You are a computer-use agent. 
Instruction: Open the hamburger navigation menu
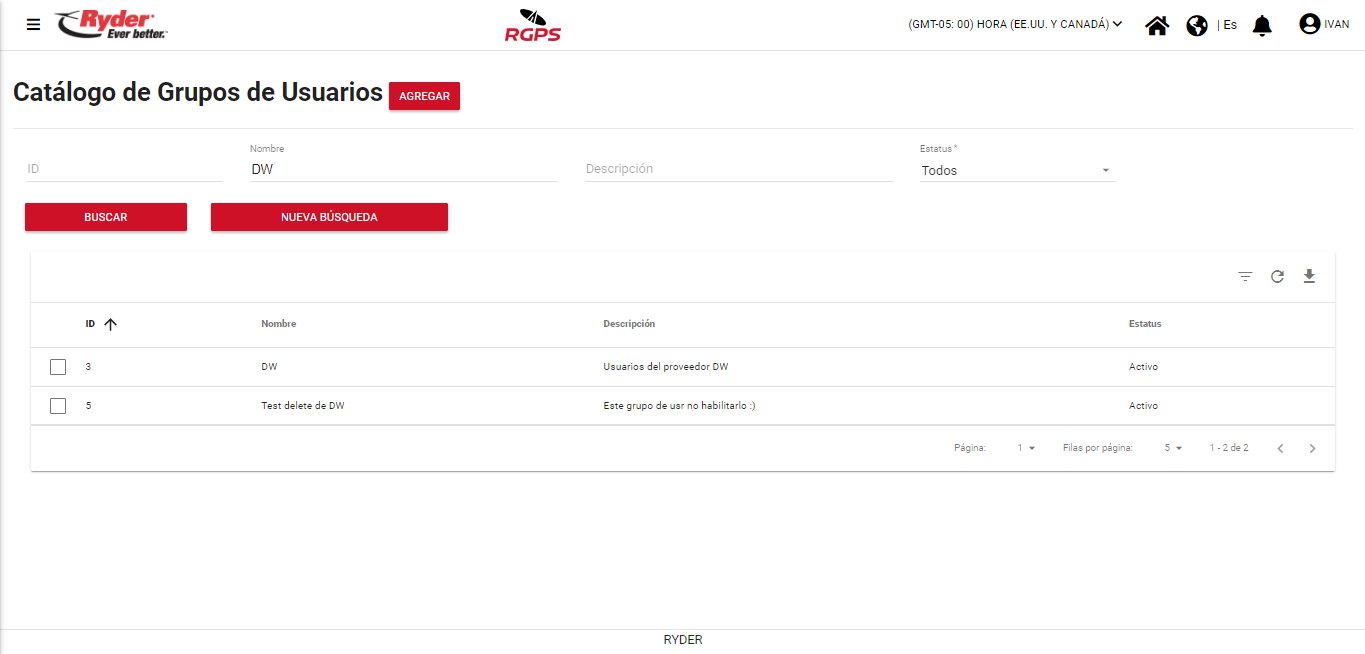pos(34,25)
